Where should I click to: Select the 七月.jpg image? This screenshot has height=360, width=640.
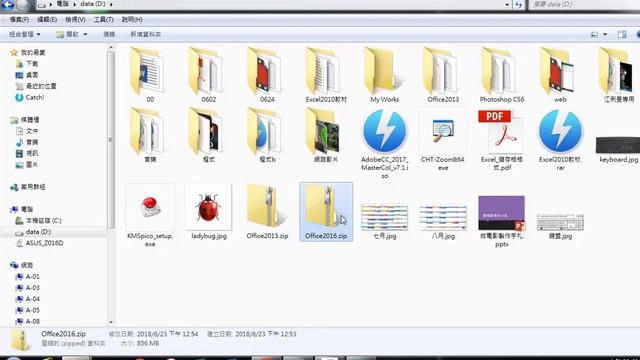384,222
